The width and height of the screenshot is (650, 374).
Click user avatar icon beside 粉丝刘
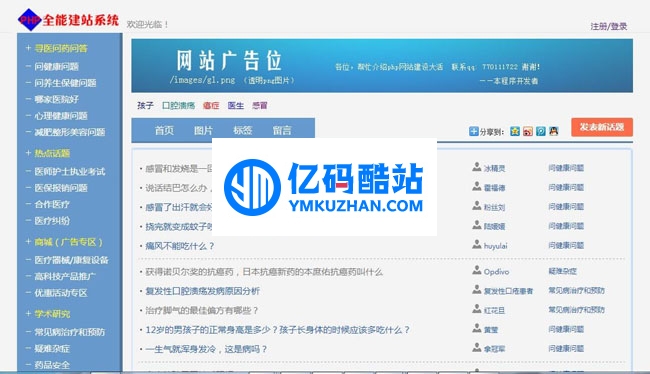click(477, 206)
